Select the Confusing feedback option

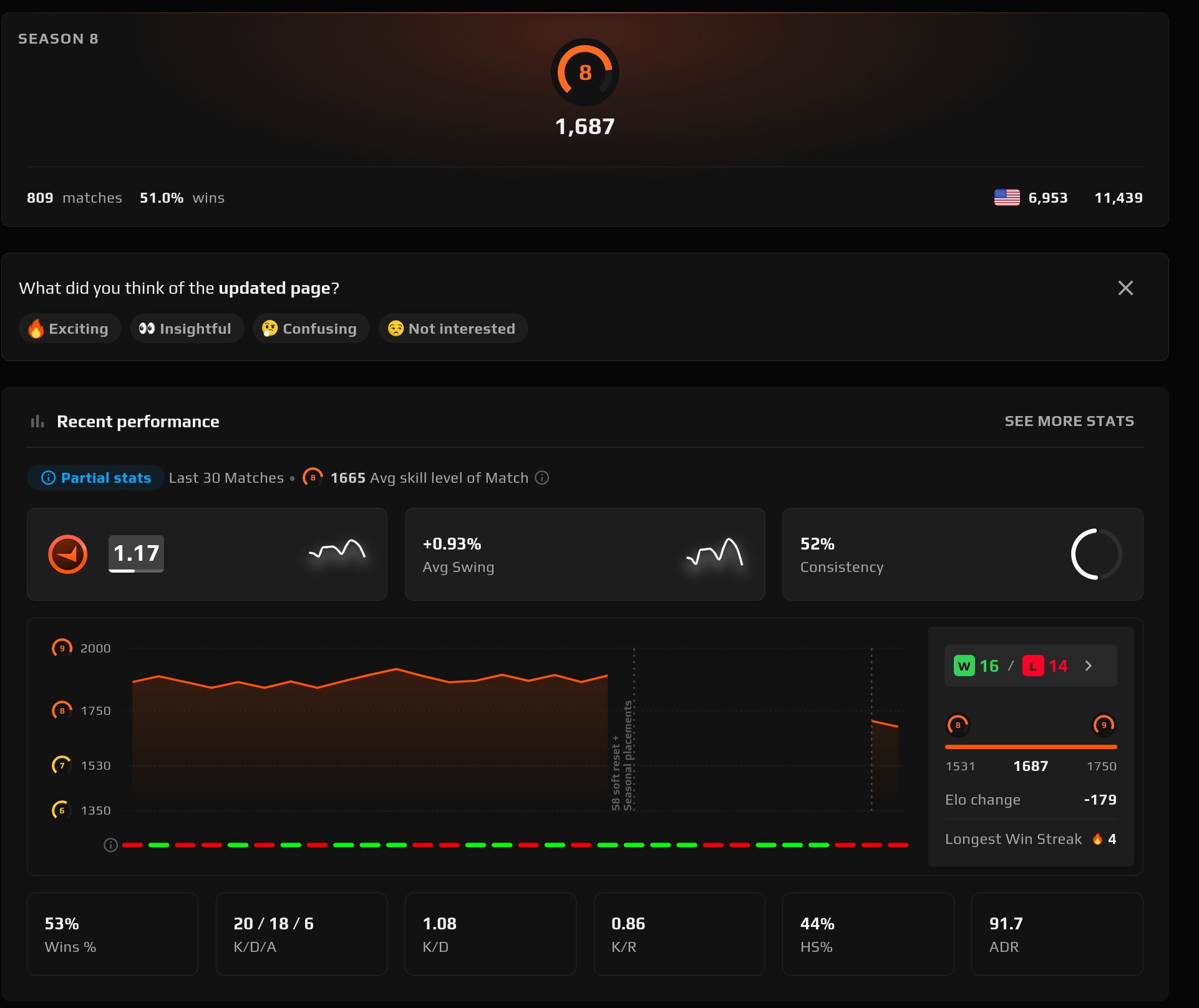311,329
